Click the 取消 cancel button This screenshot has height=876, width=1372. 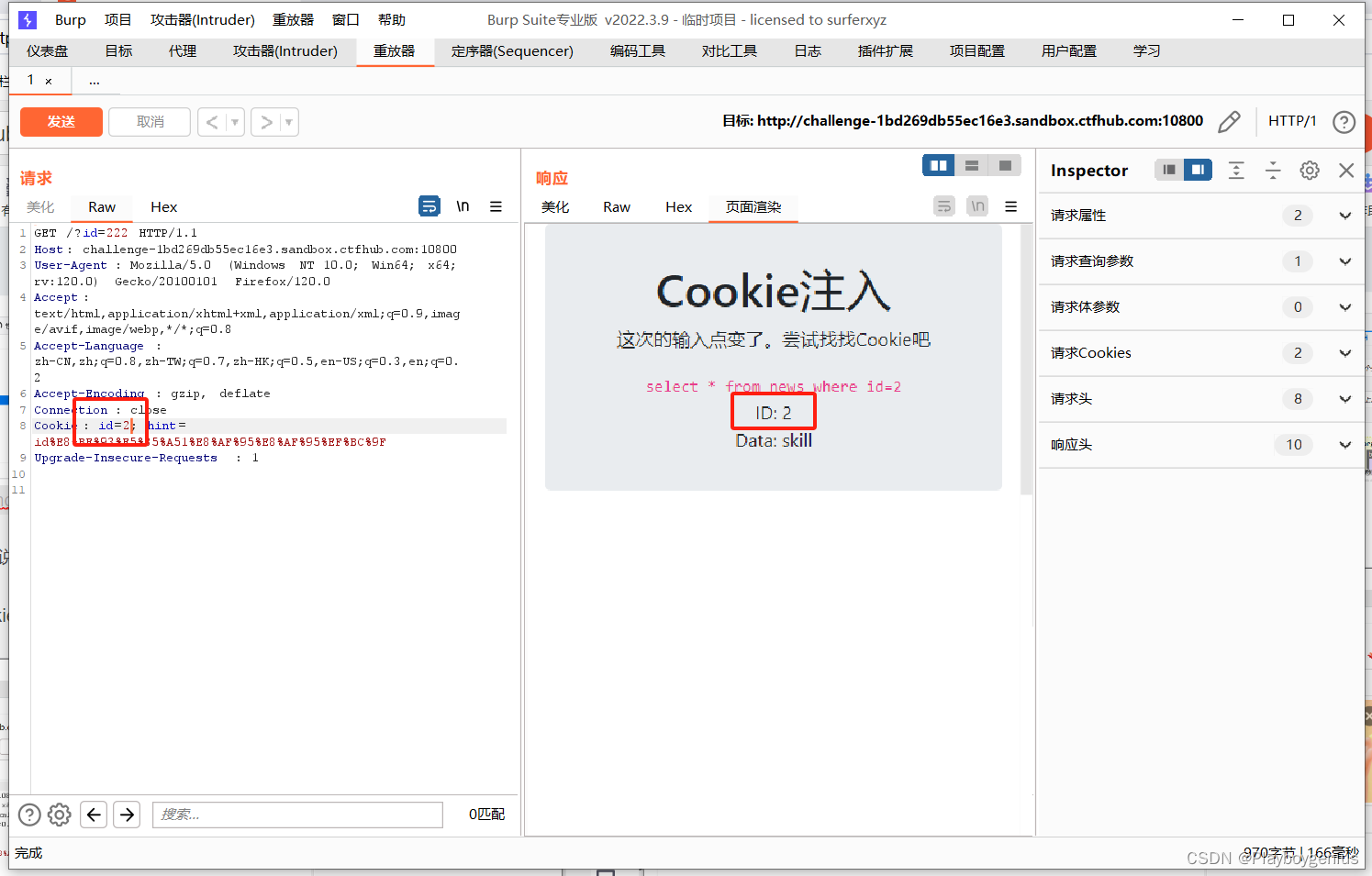(150, 122)
